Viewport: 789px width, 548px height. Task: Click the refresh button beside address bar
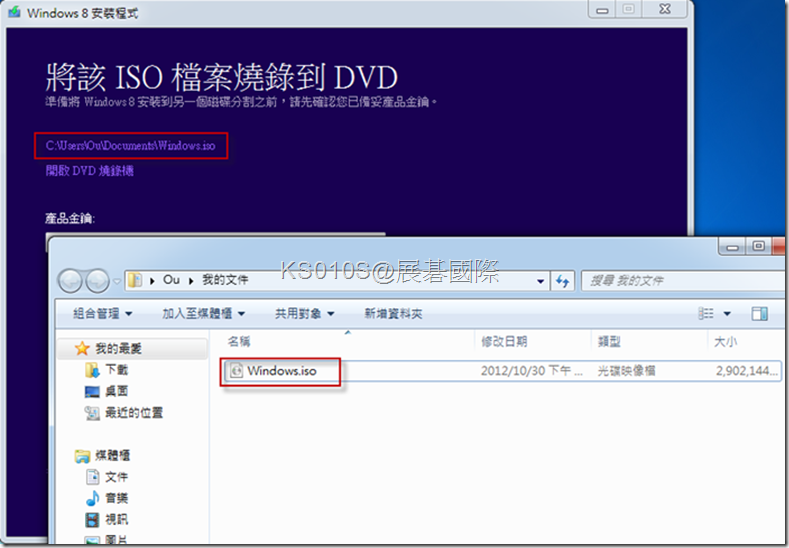pos(563,281)
